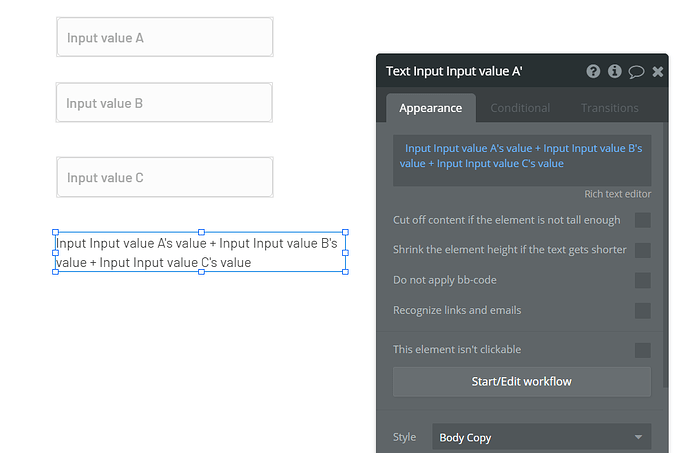Switch to the Appearance tab

[430, 108]
